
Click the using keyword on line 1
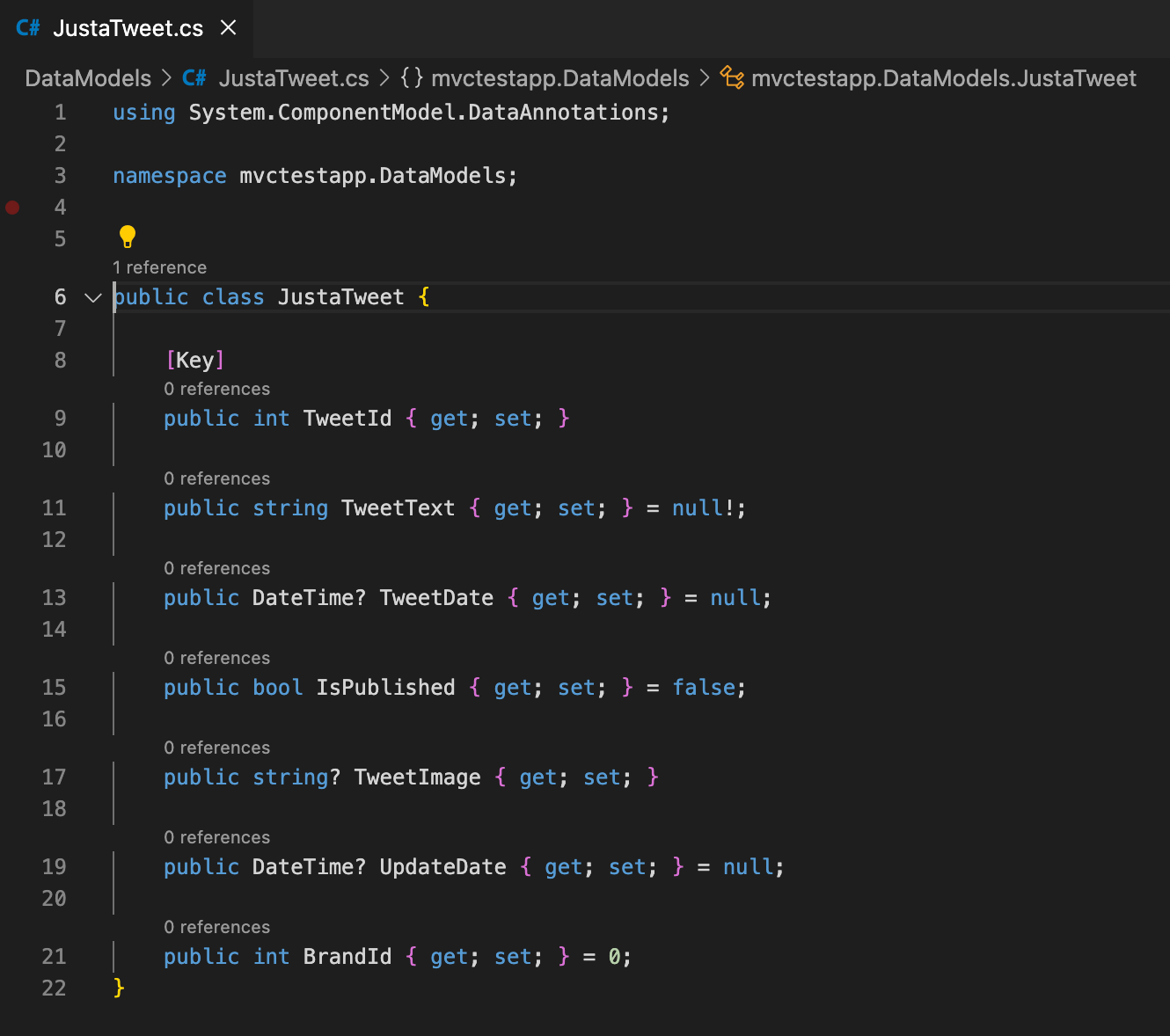pos(144,113)
